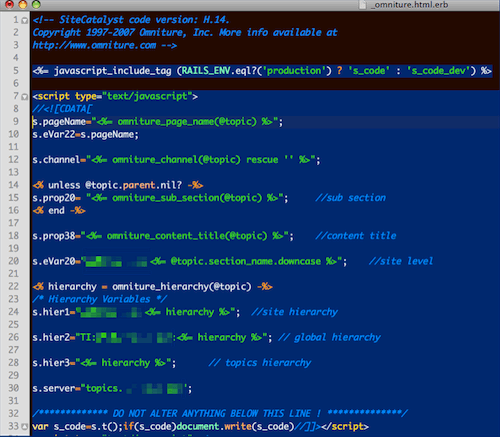Image resolution: width=500 pixels, height=437 pixels.
Task: Click 's.hier3' on line 28
Action: tap(51, 362)
